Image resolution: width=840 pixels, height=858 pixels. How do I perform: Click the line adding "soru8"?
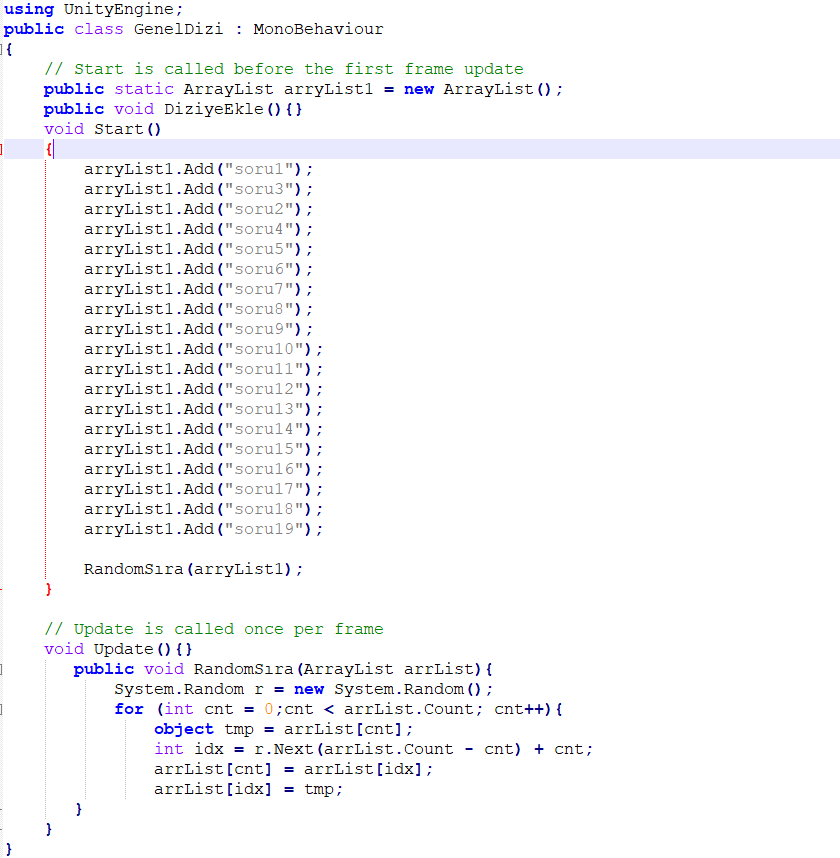pyautogui.click(x=198, y=309)
